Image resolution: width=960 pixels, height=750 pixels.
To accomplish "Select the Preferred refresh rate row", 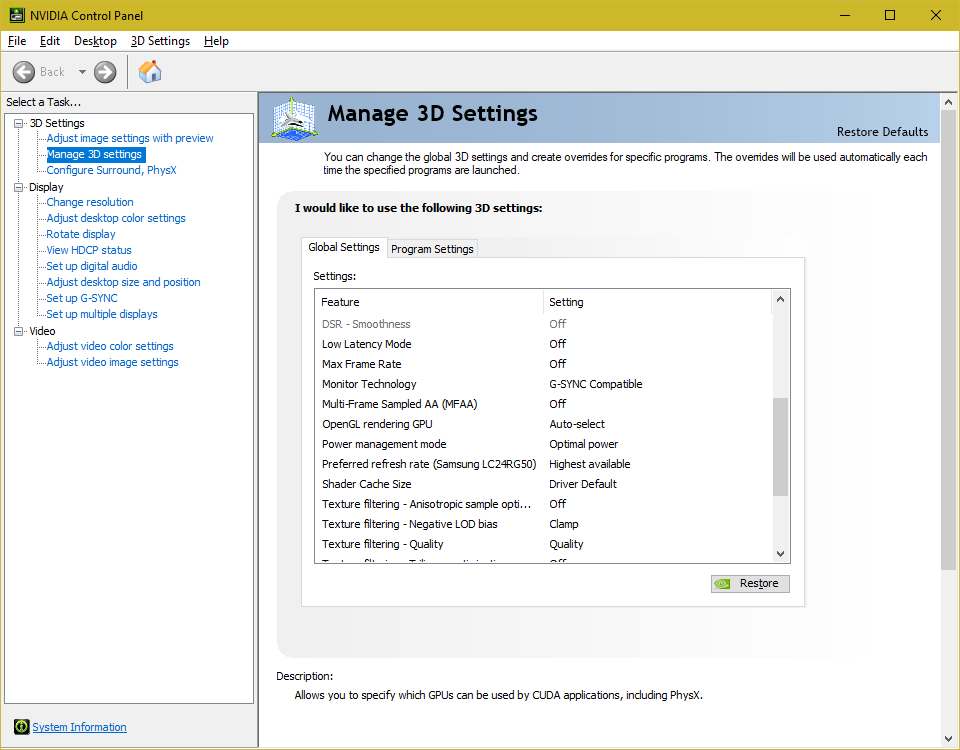I will (x=544, y=464).
